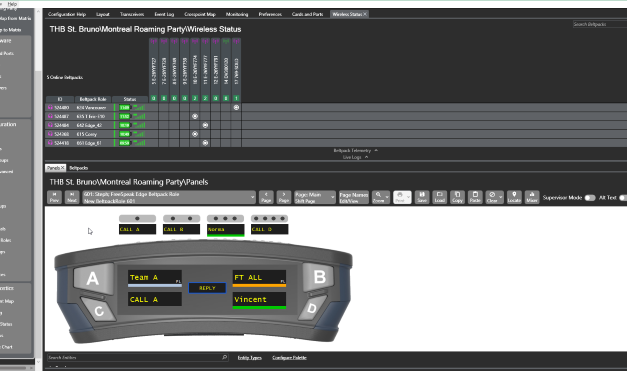Screen dimensions: 627x371
Task: Click the Paste icon in panels toolbar
Action: [x=475, y=197]
